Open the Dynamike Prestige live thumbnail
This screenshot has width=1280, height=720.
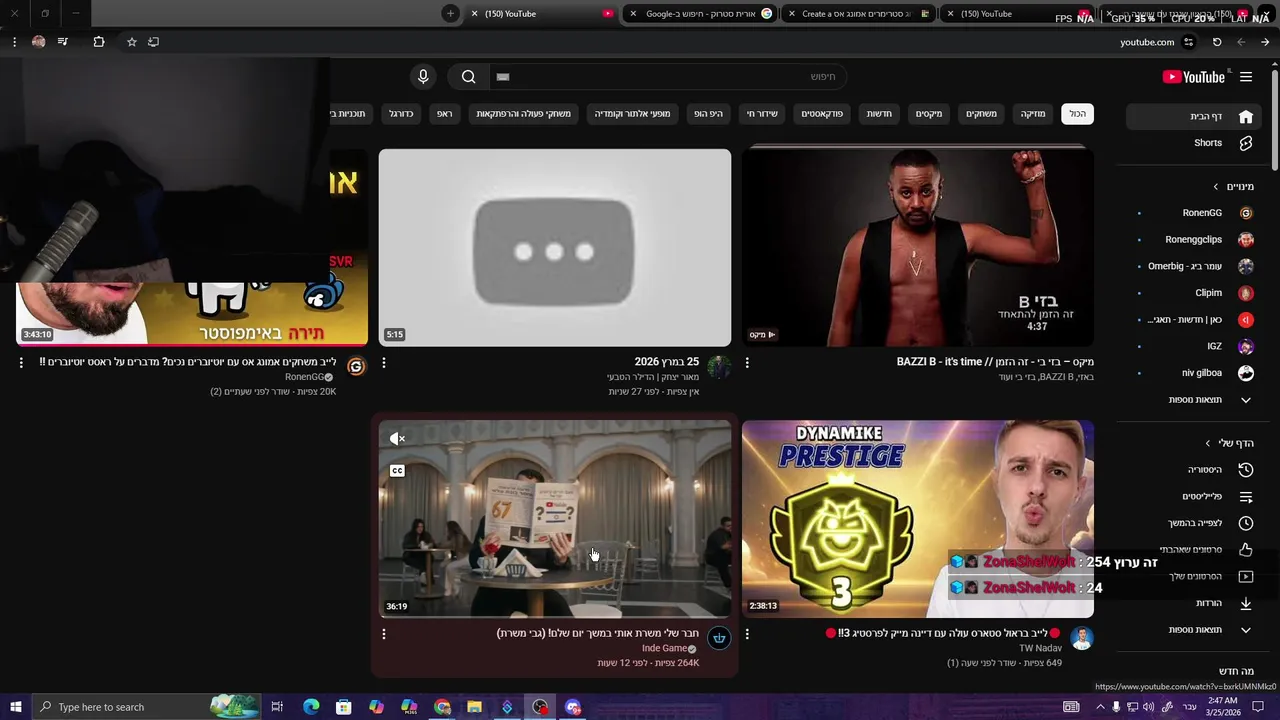pos(917,519)
